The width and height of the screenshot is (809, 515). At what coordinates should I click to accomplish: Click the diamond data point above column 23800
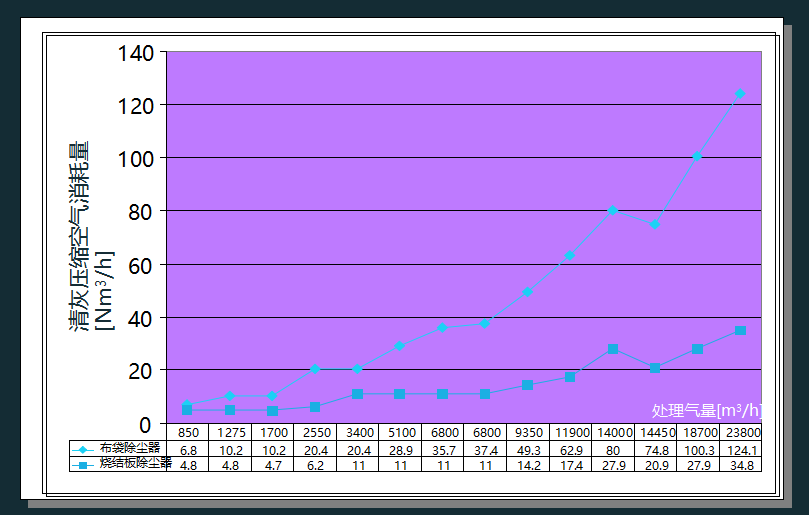[x=740, y=93]
